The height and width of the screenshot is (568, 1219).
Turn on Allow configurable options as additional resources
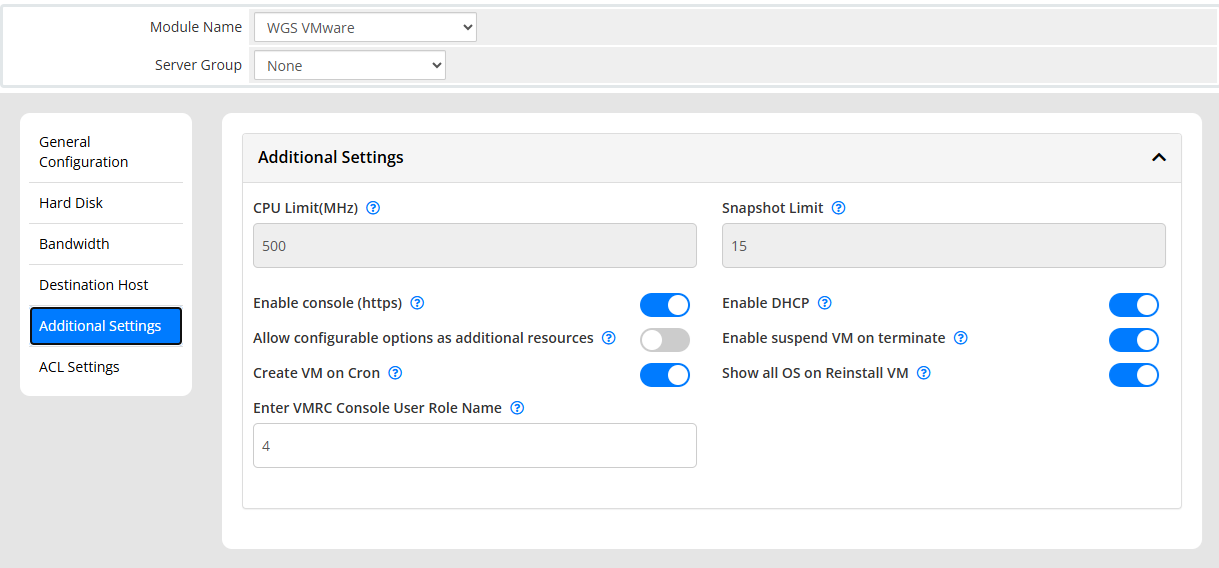pyautogui.click(x=665, y=340)
